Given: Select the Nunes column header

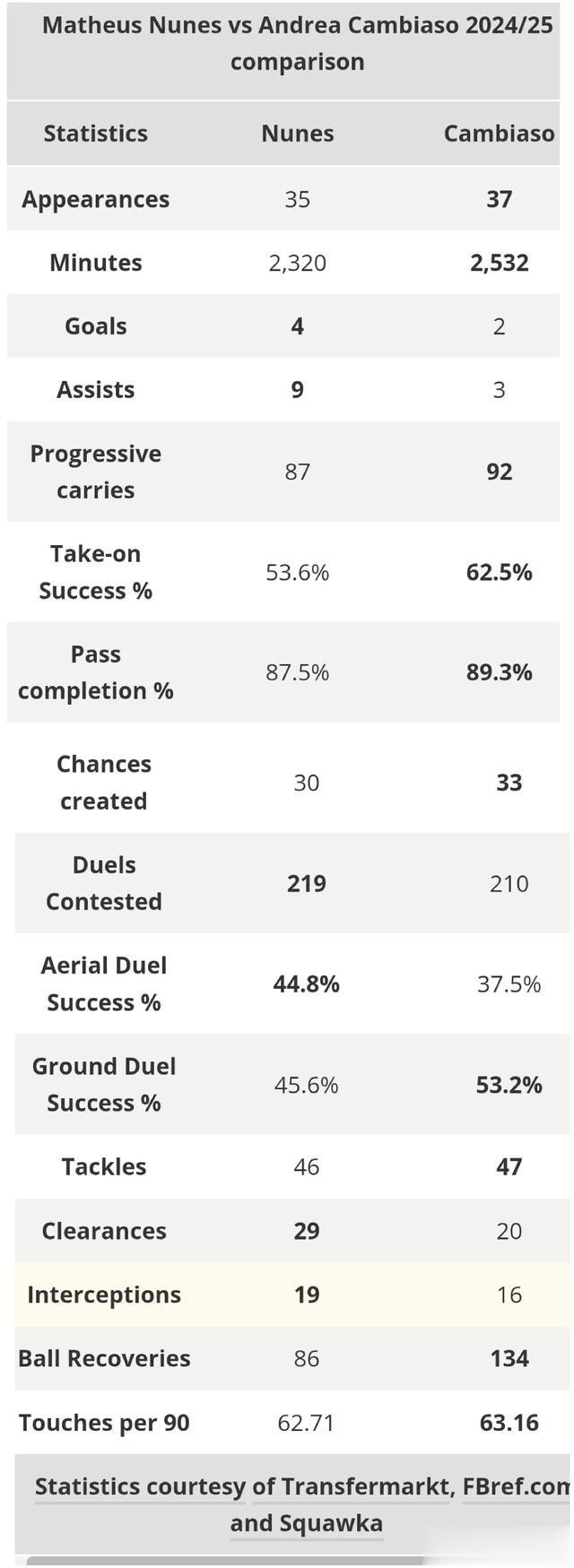Looking at the screenshot, I should point(298,134).
